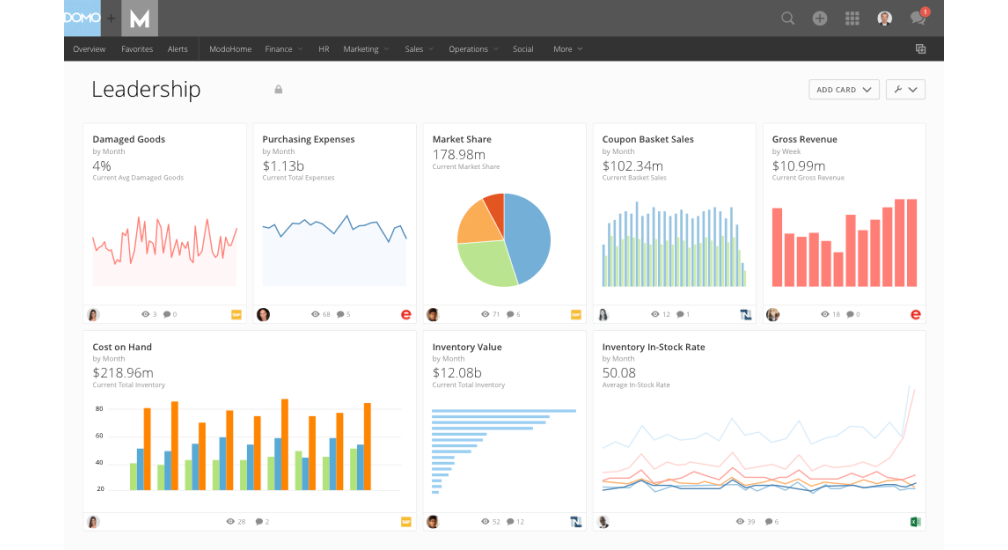Click the Excel source icon on Inventory In-Stock Rate

coord(915,522)
